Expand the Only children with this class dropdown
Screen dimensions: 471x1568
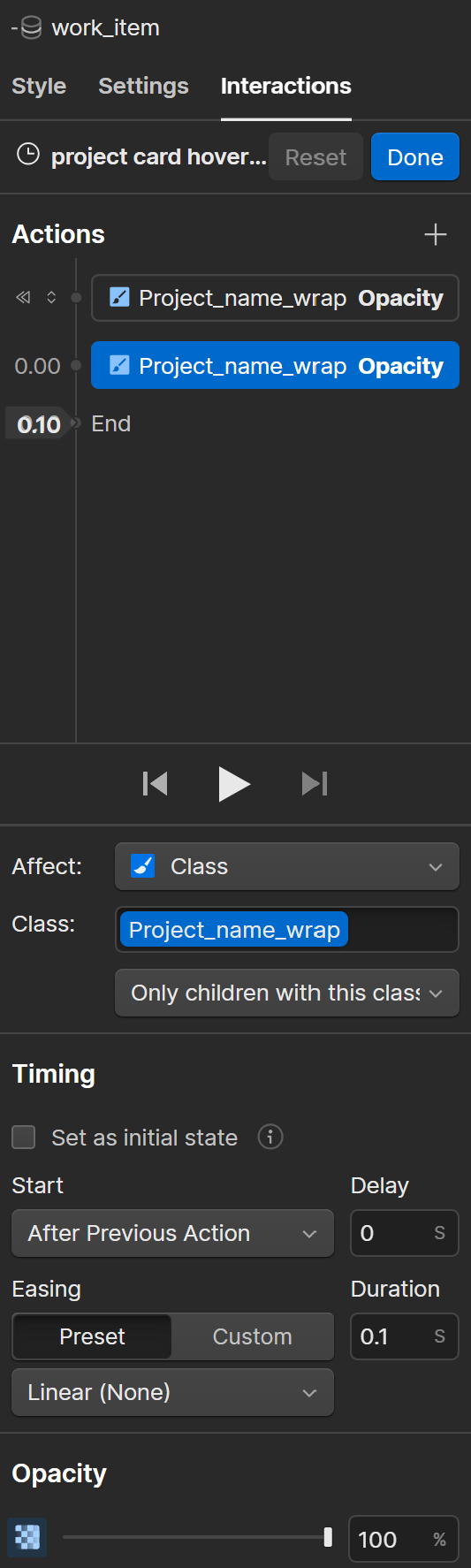tap(287, 993)
